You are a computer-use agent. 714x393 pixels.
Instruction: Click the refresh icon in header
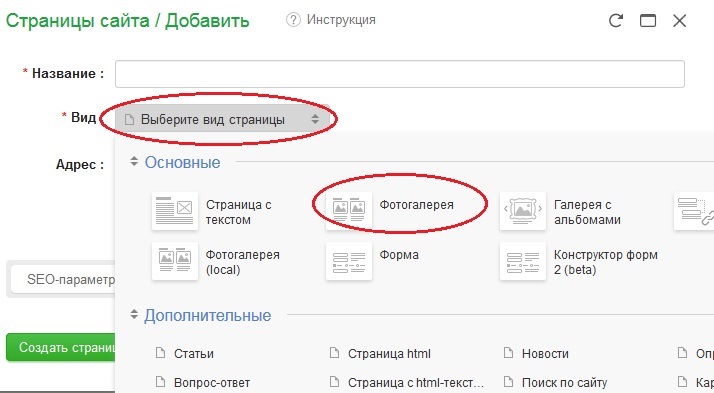pos(616,20)
